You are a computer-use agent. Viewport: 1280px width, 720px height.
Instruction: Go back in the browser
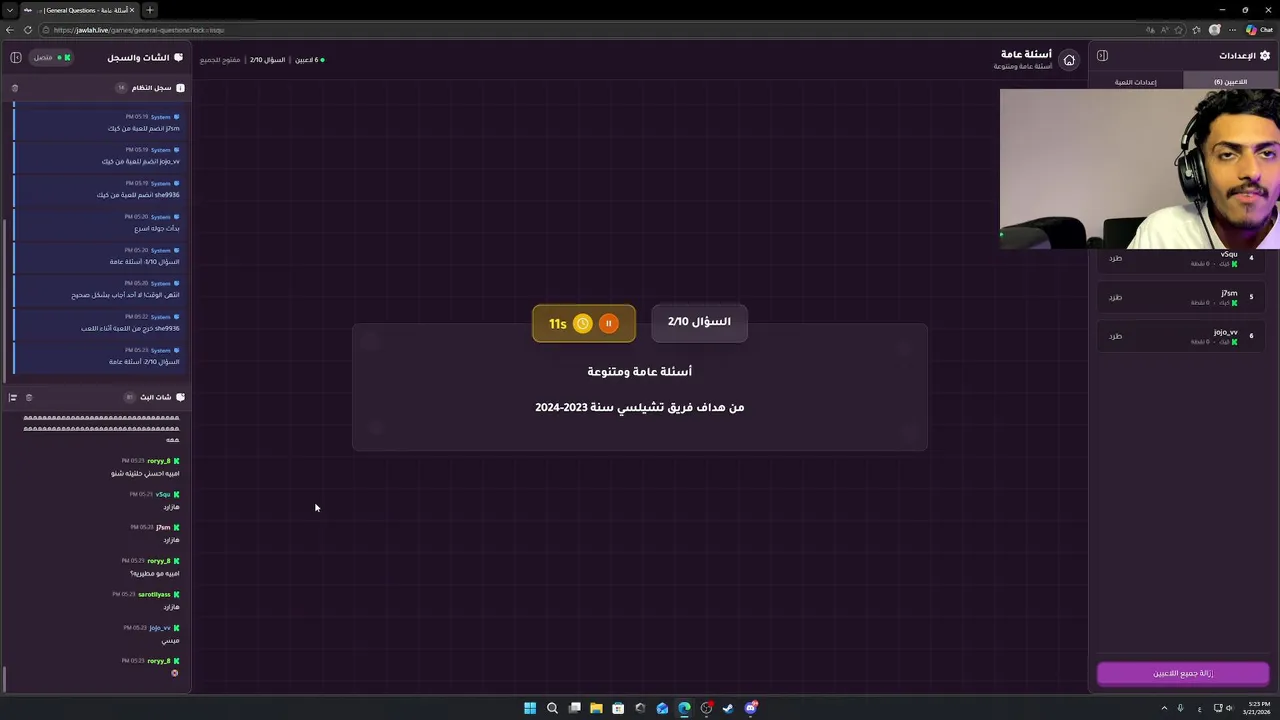click(x=10, y=30)
